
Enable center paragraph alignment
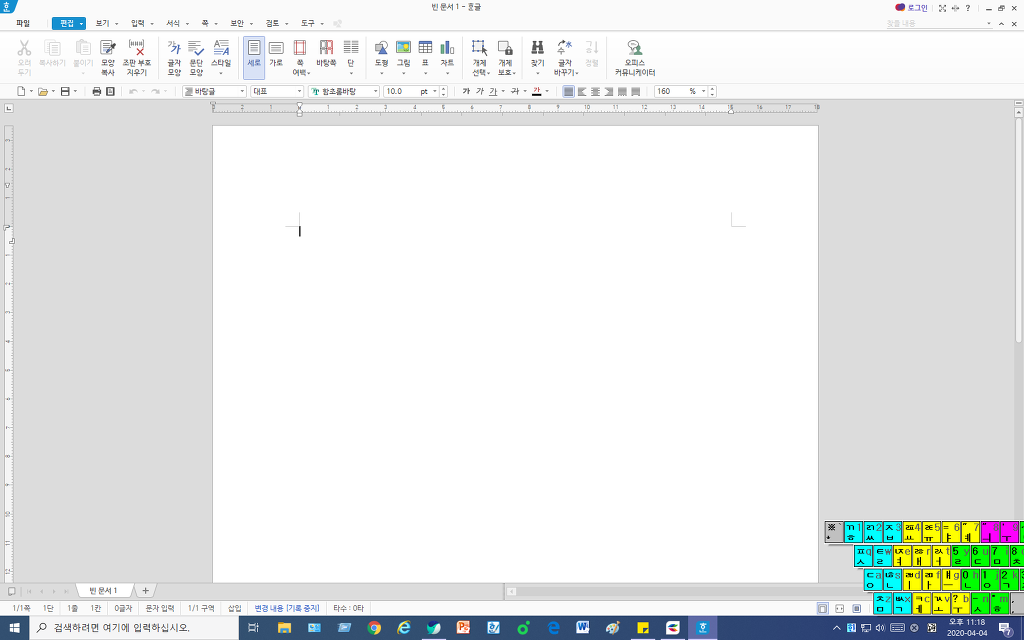pyautogui.click(x=595, y=91)
